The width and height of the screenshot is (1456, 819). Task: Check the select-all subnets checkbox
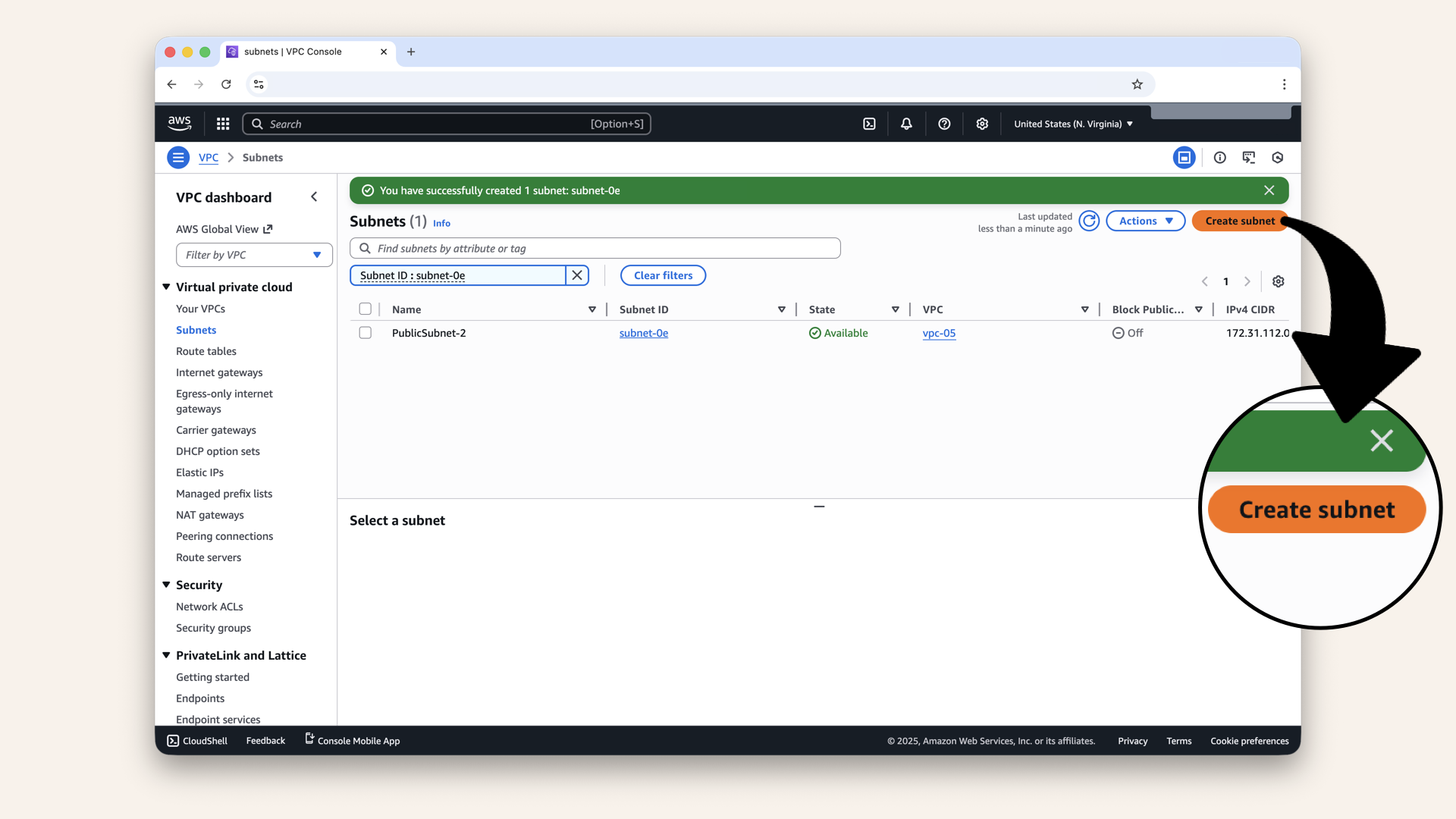point(366,309)
